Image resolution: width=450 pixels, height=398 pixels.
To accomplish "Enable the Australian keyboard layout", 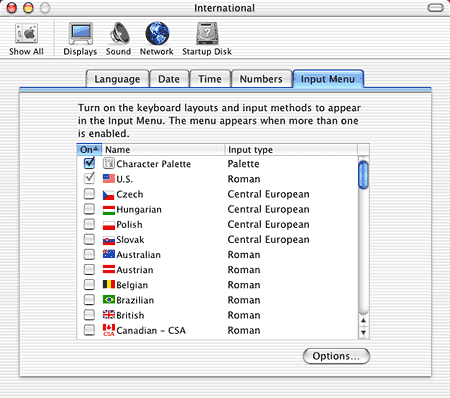I will (x=89, y=254).
